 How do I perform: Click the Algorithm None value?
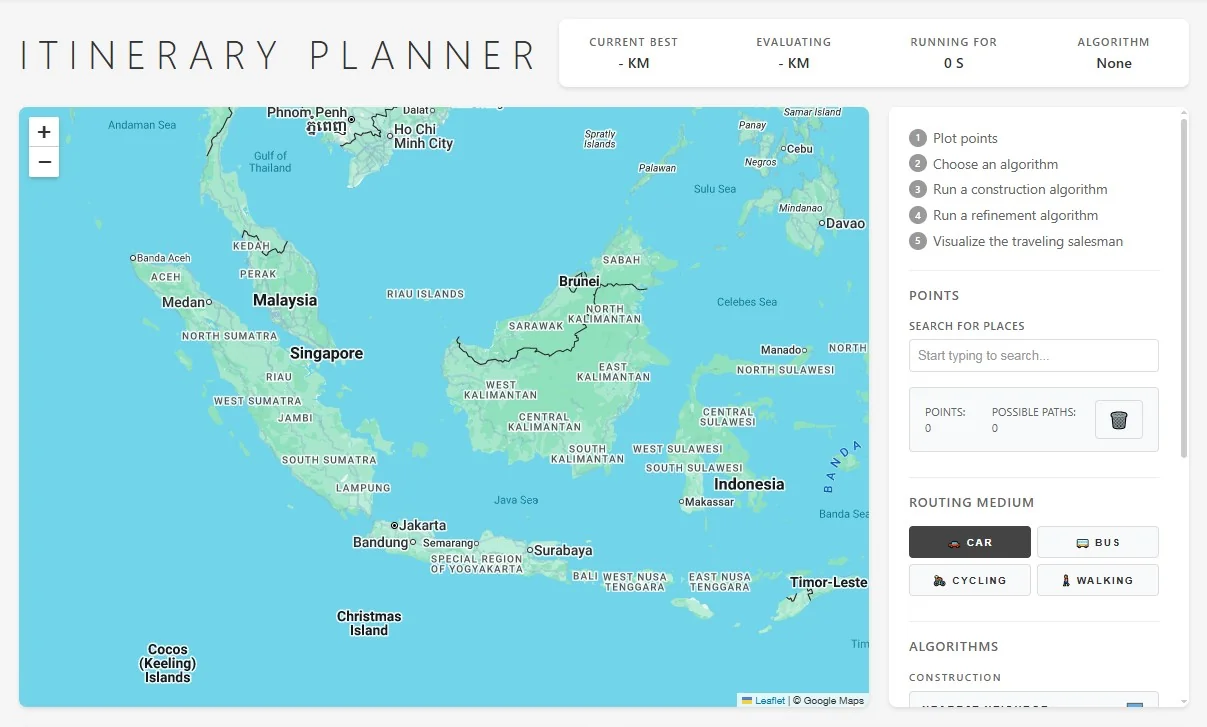1113,63
